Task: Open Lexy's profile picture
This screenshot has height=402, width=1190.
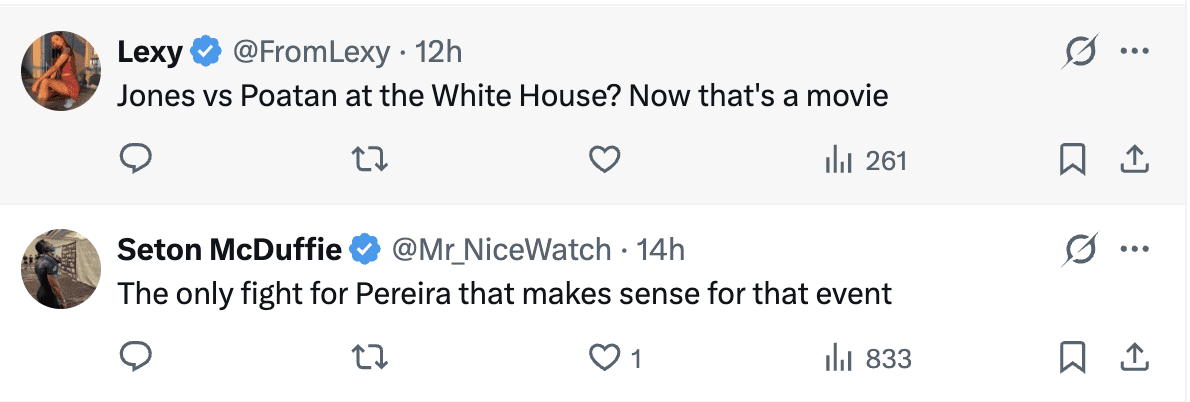Action: (61, 70)
